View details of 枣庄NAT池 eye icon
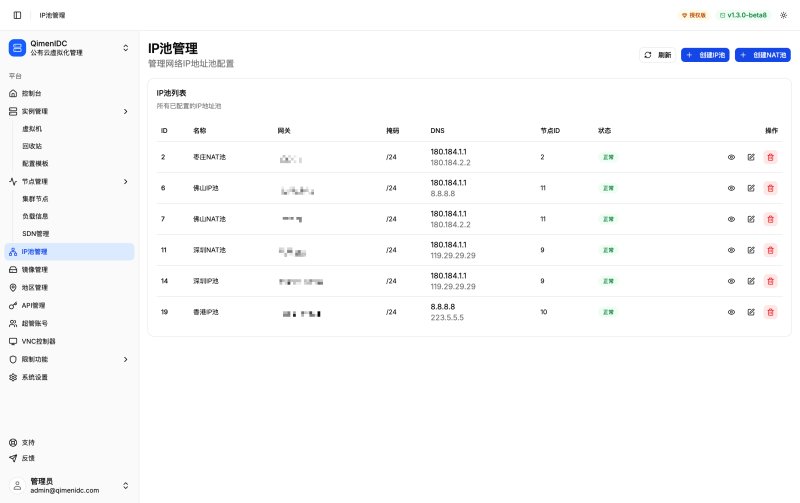 coord(731,157)
